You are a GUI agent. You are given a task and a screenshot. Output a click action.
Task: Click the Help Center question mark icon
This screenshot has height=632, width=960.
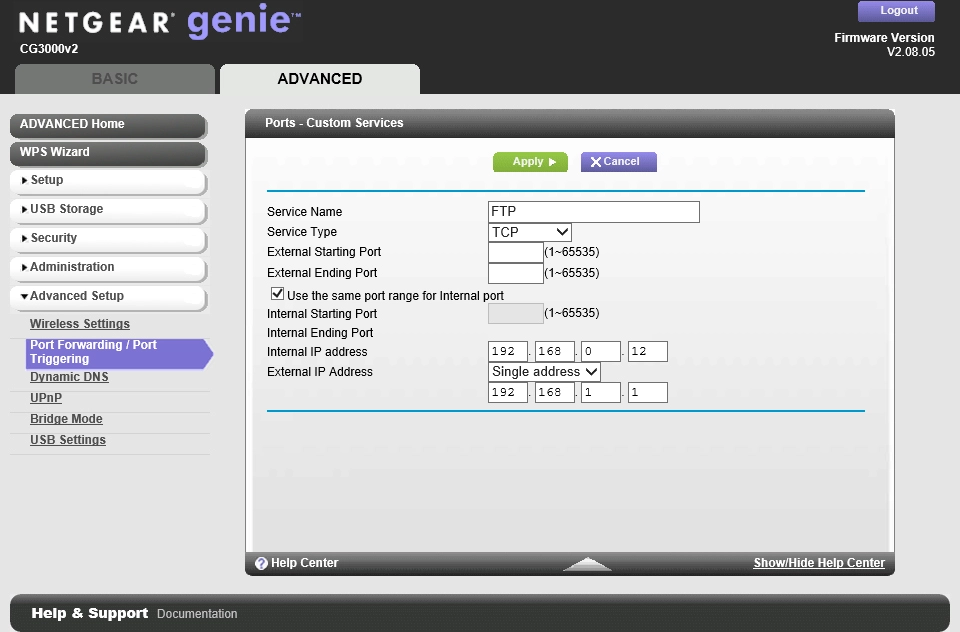pos(261,564)
